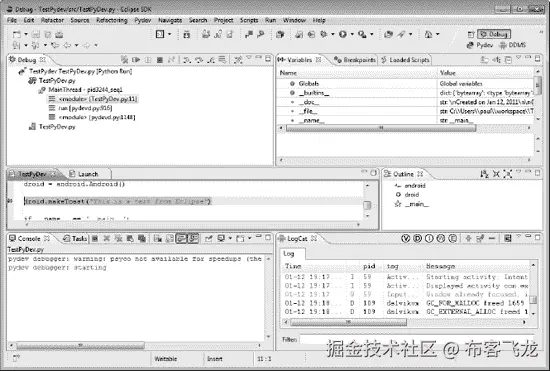Click Disconnect in the Debug view toolbar
Viewport: 550px width, 371px height.
pyautogui.click(x=171, y=60)
